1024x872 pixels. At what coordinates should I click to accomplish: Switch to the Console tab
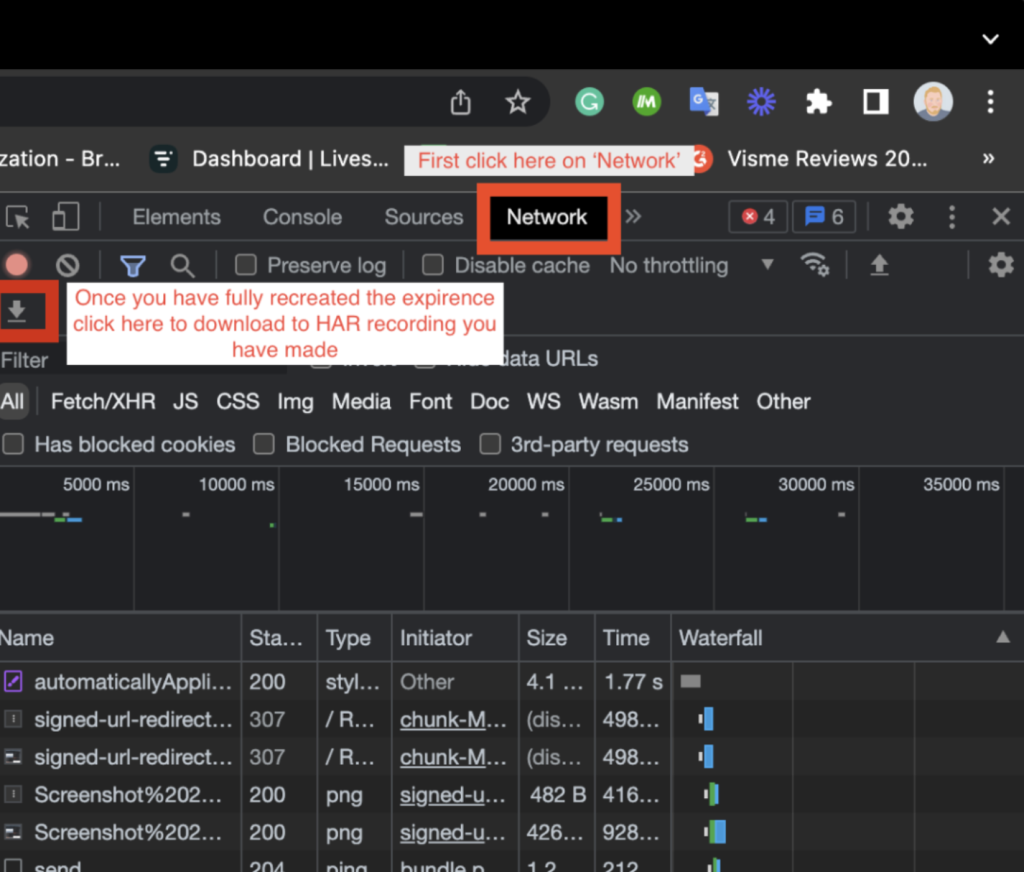pyautogui.click(x=302, y=217)
